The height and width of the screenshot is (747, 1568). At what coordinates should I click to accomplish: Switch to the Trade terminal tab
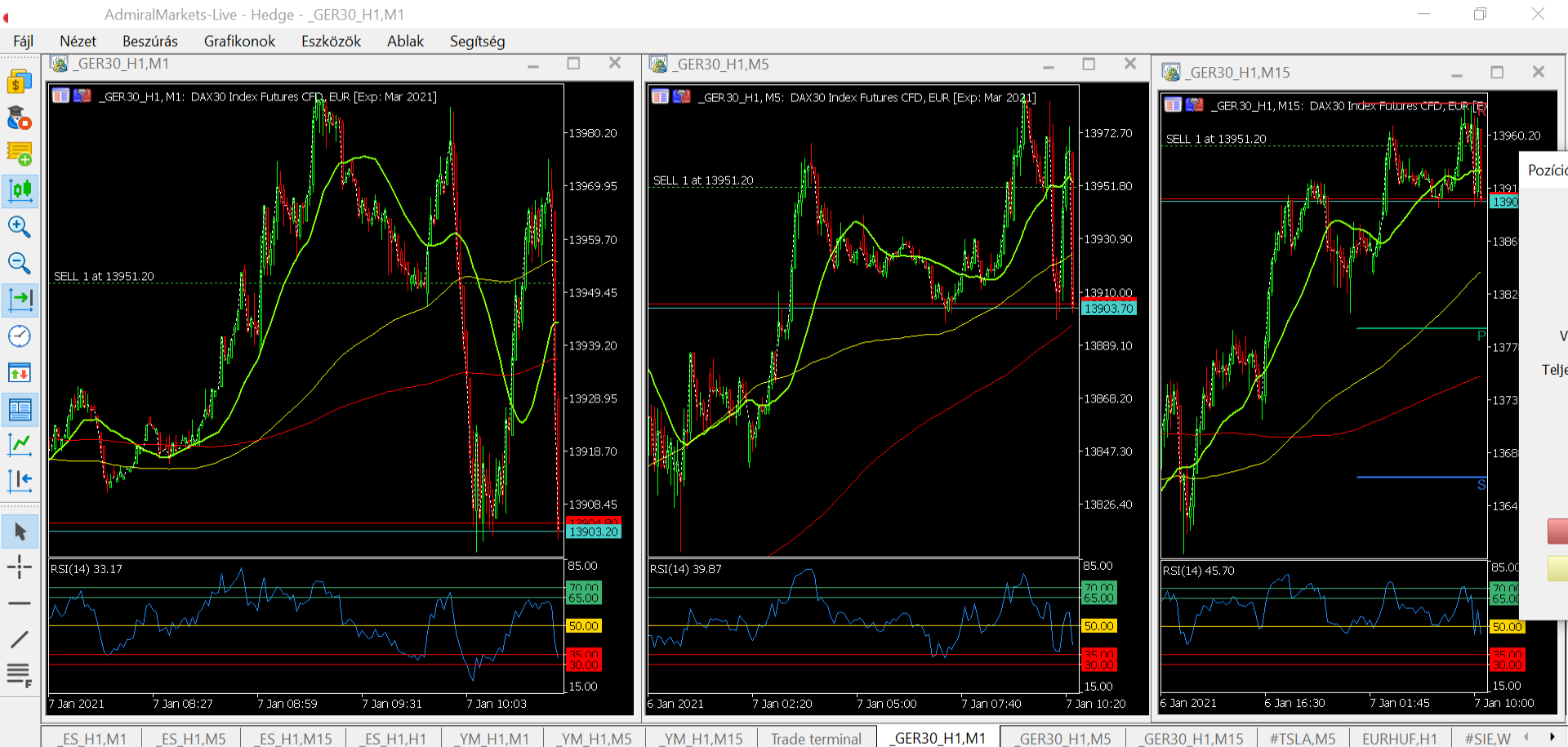click(x=815, y=738)
